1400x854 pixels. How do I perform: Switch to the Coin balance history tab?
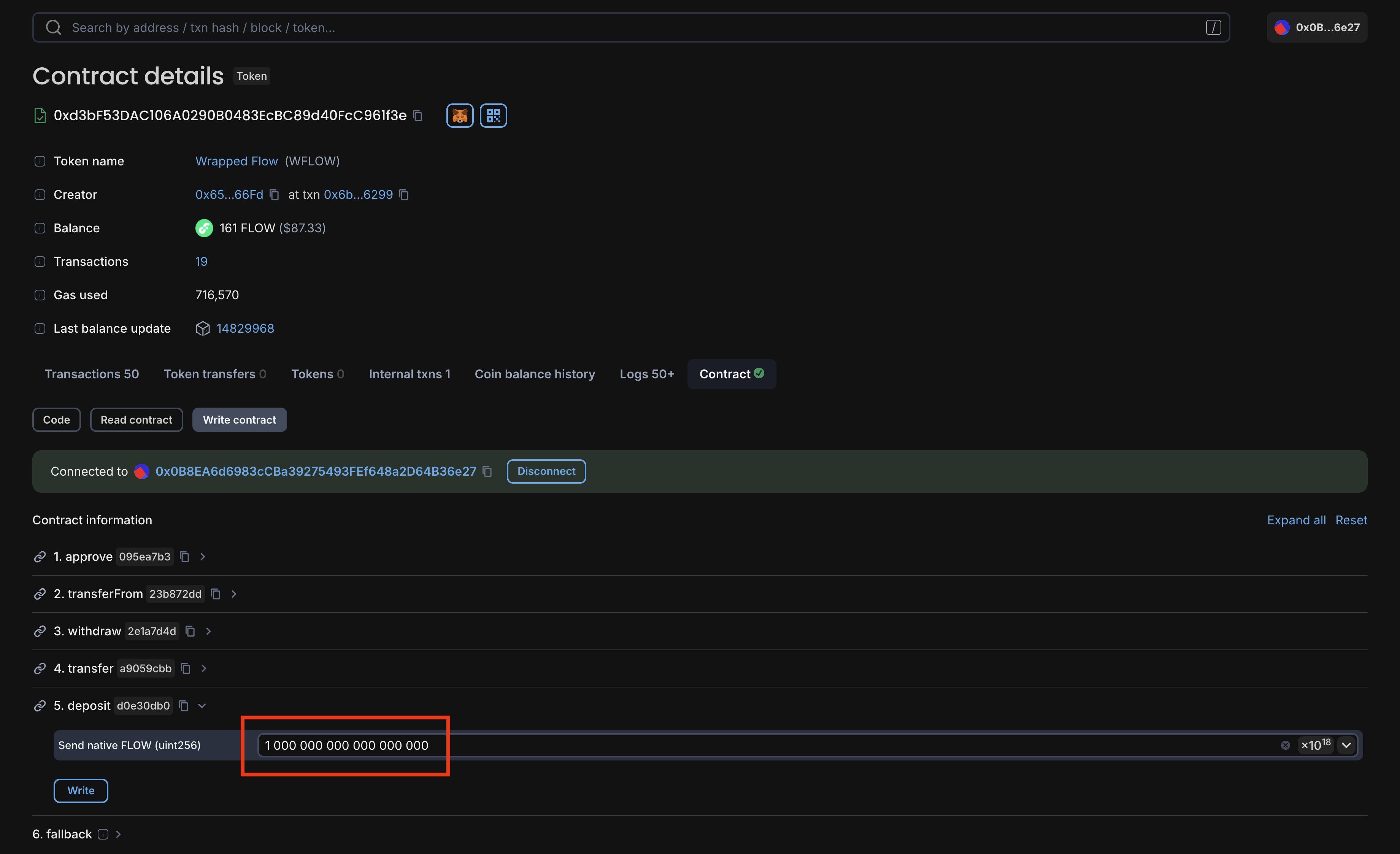coord(535,374)
